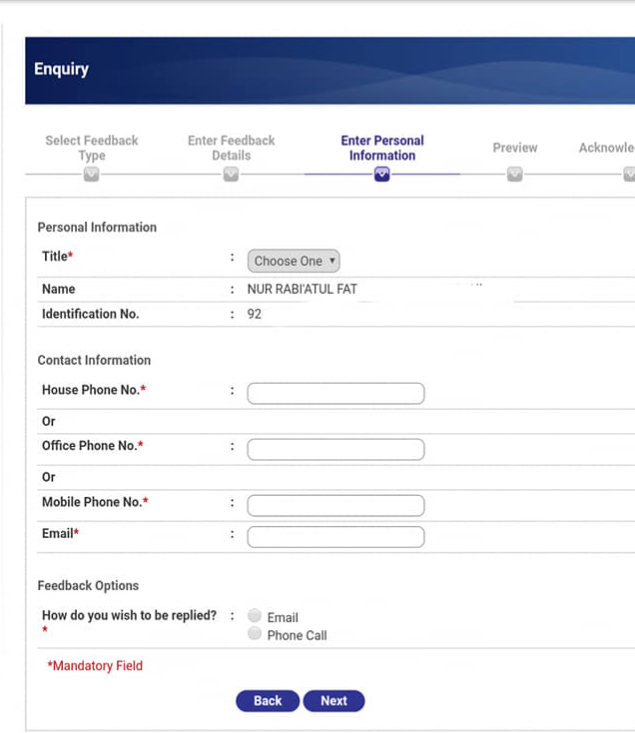Click the Acknowledgement step marker icon
The height and width of the screenshot is (733, 635).
coord(628,174)
